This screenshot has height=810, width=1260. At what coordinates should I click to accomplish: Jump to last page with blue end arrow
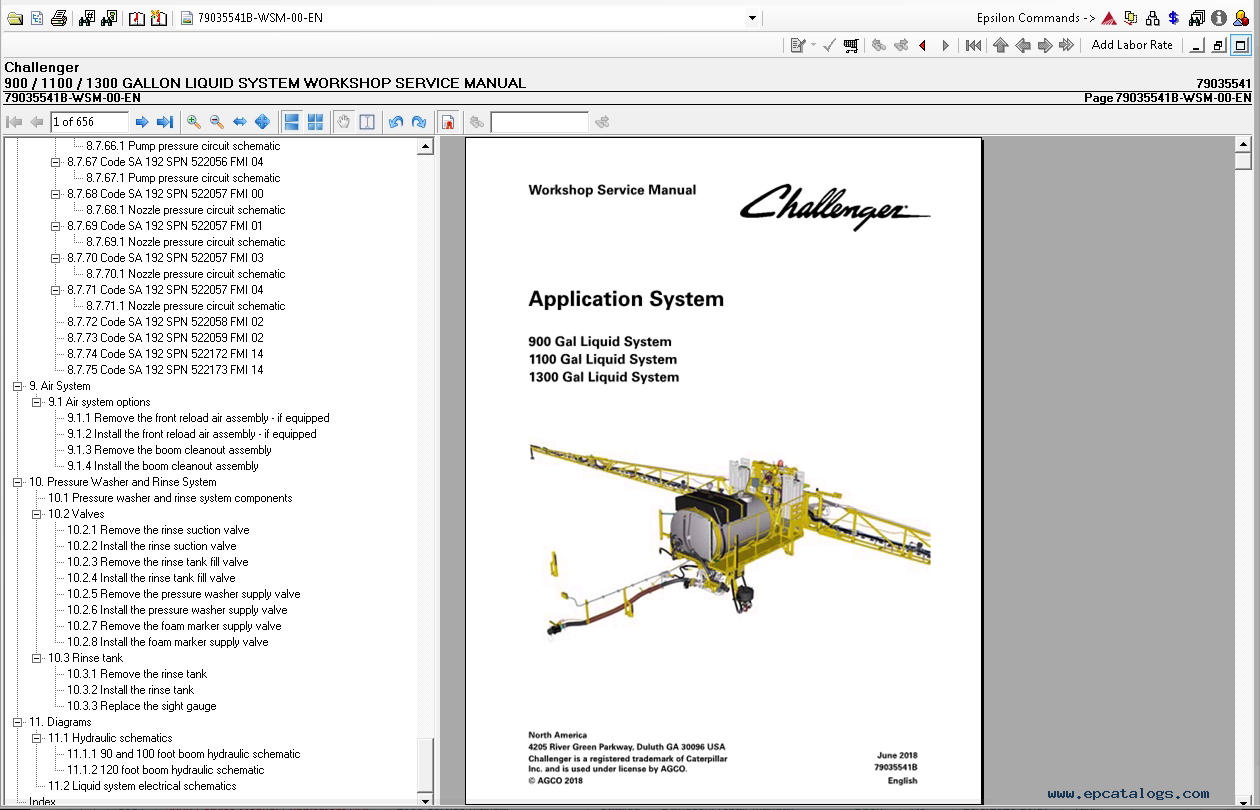(165, 122)
